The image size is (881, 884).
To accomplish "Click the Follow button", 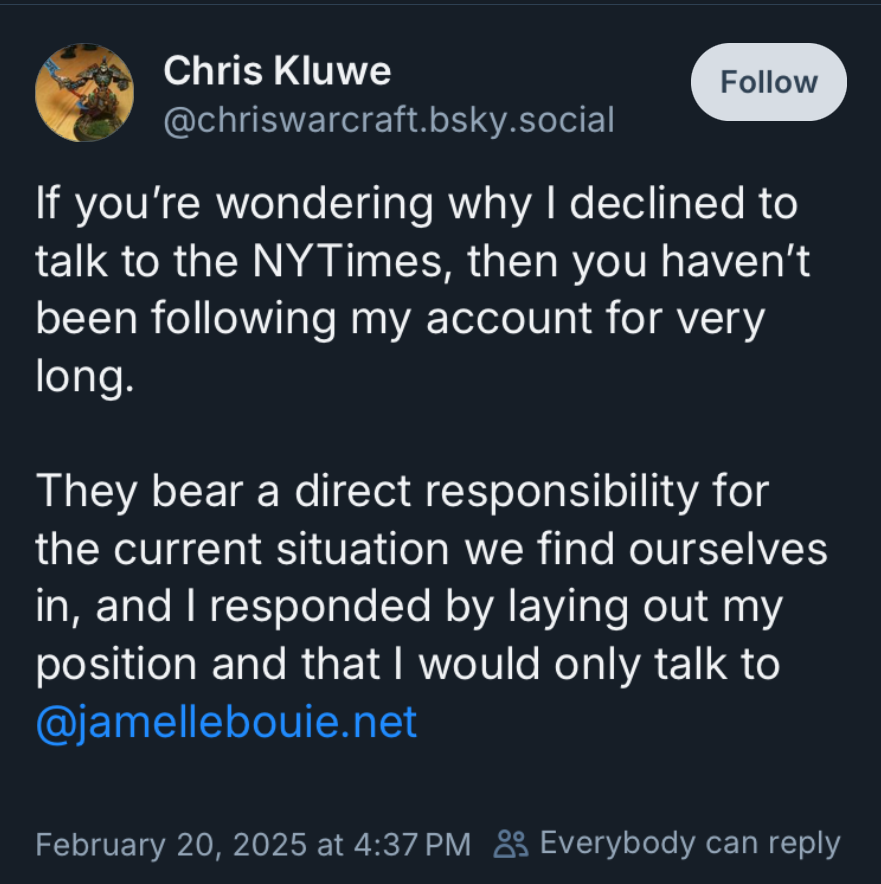I will (768, 82).
